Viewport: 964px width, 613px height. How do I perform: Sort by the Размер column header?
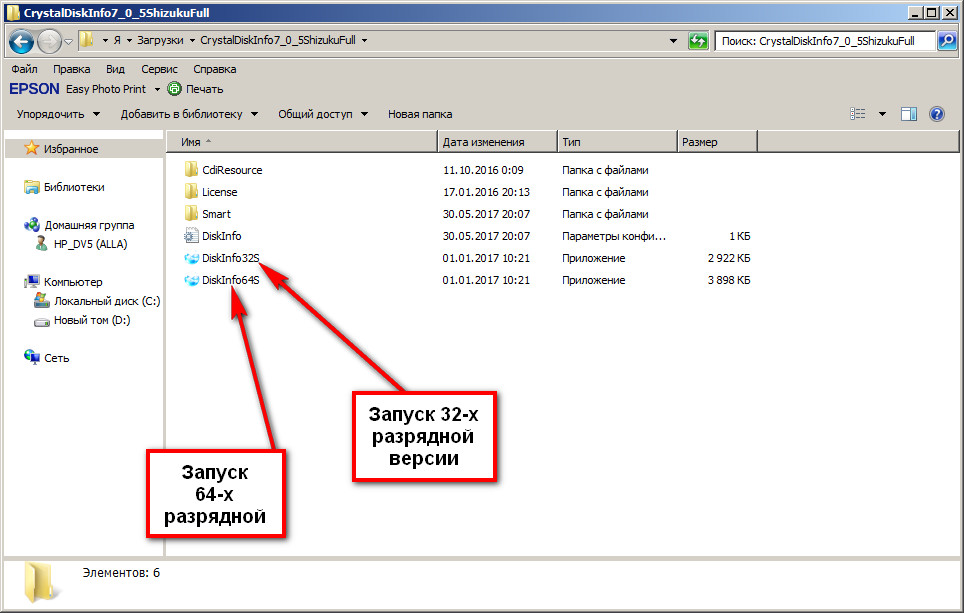coord(717,142)
